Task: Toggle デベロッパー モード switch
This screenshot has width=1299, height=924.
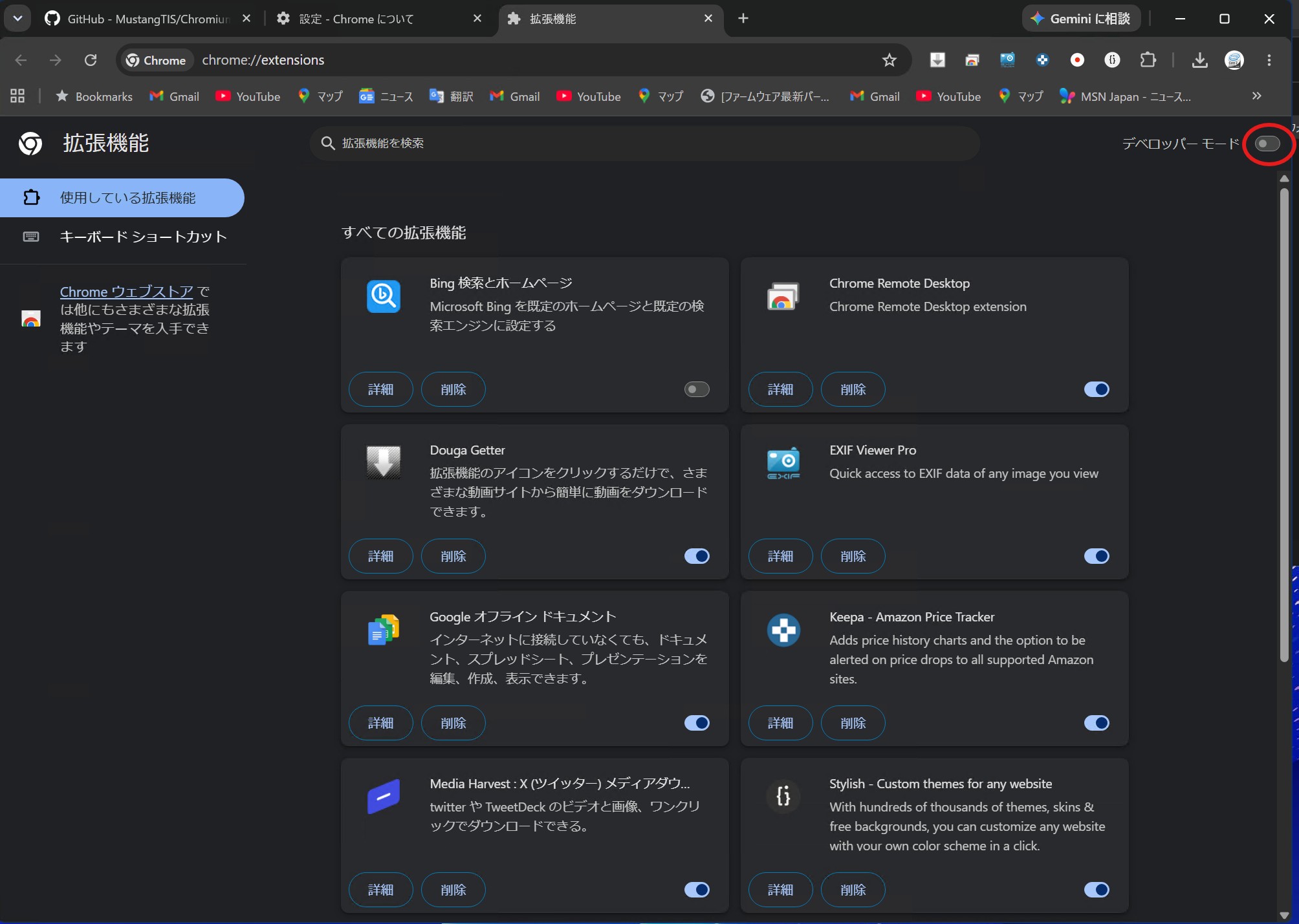Action: pos(1267,144)
